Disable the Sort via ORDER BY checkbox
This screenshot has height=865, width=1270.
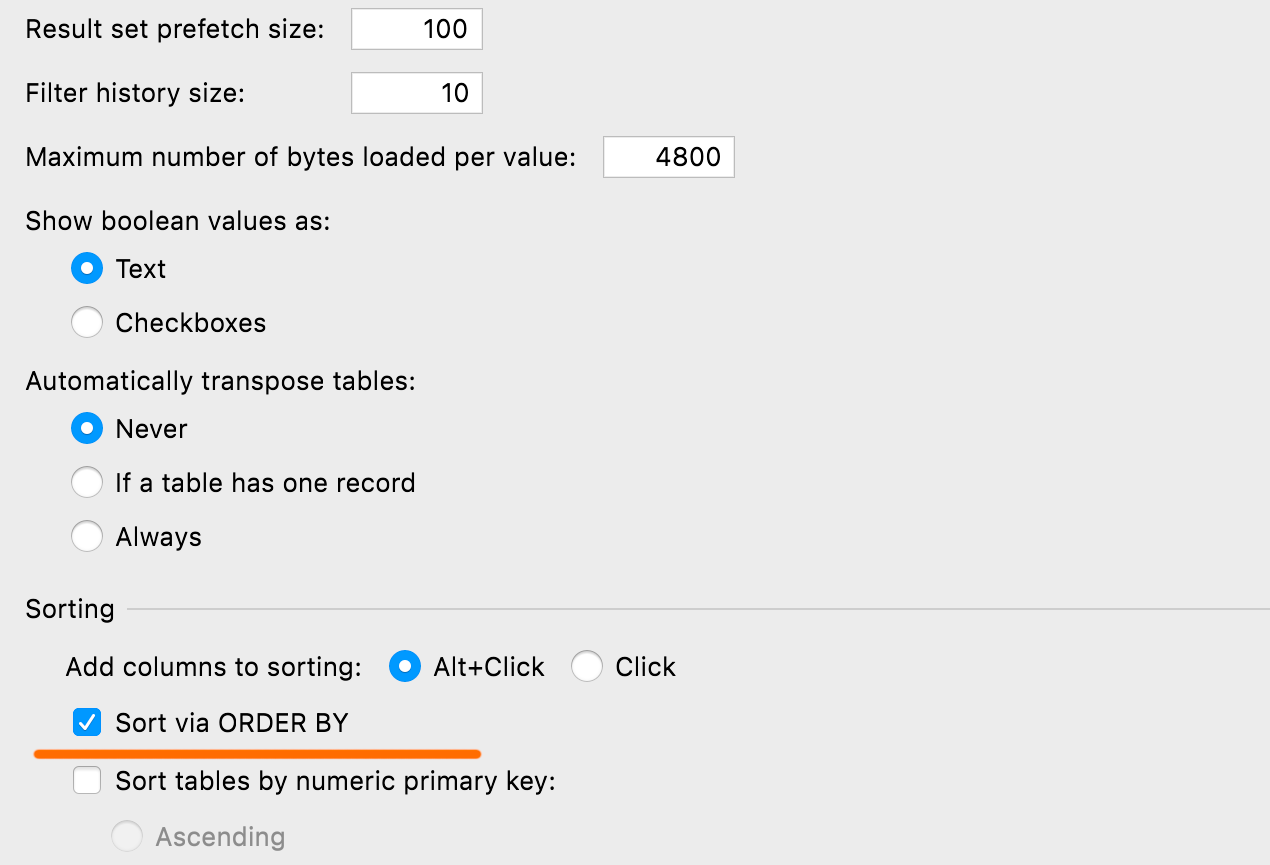click(x=88, y=723)
